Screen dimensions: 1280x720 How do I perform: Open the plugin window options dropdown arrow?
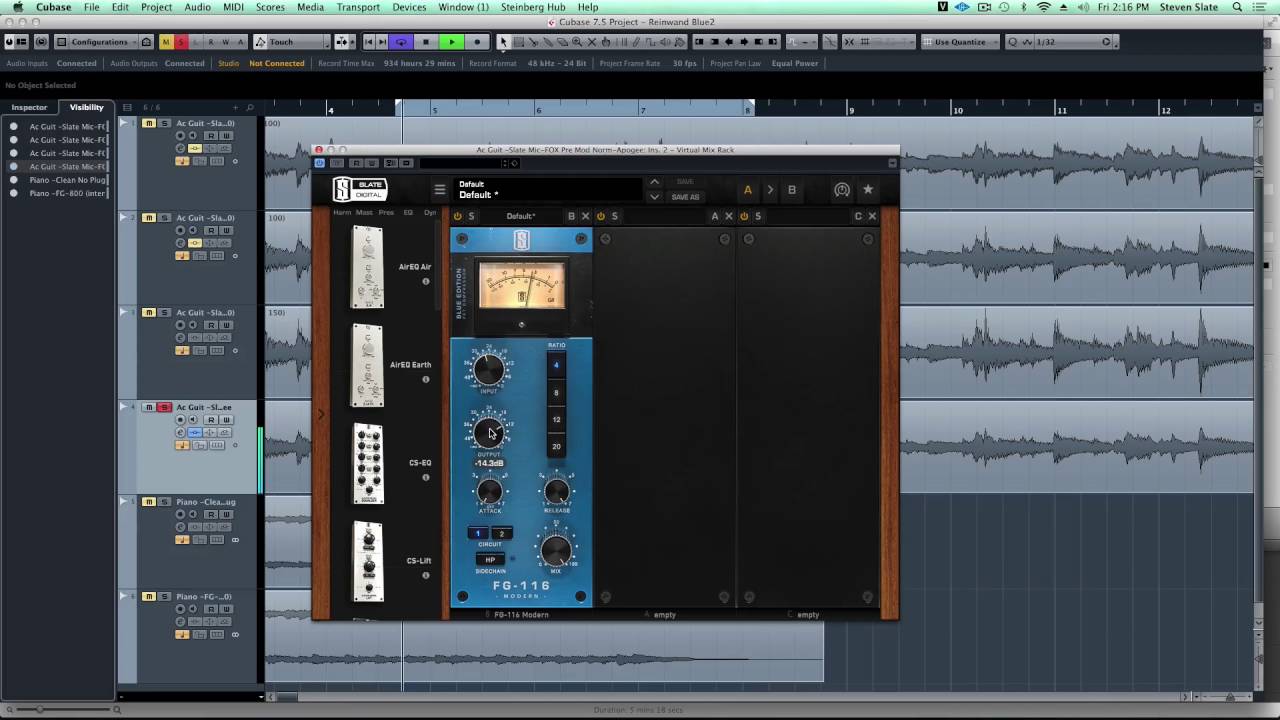[x=892, y=163]
